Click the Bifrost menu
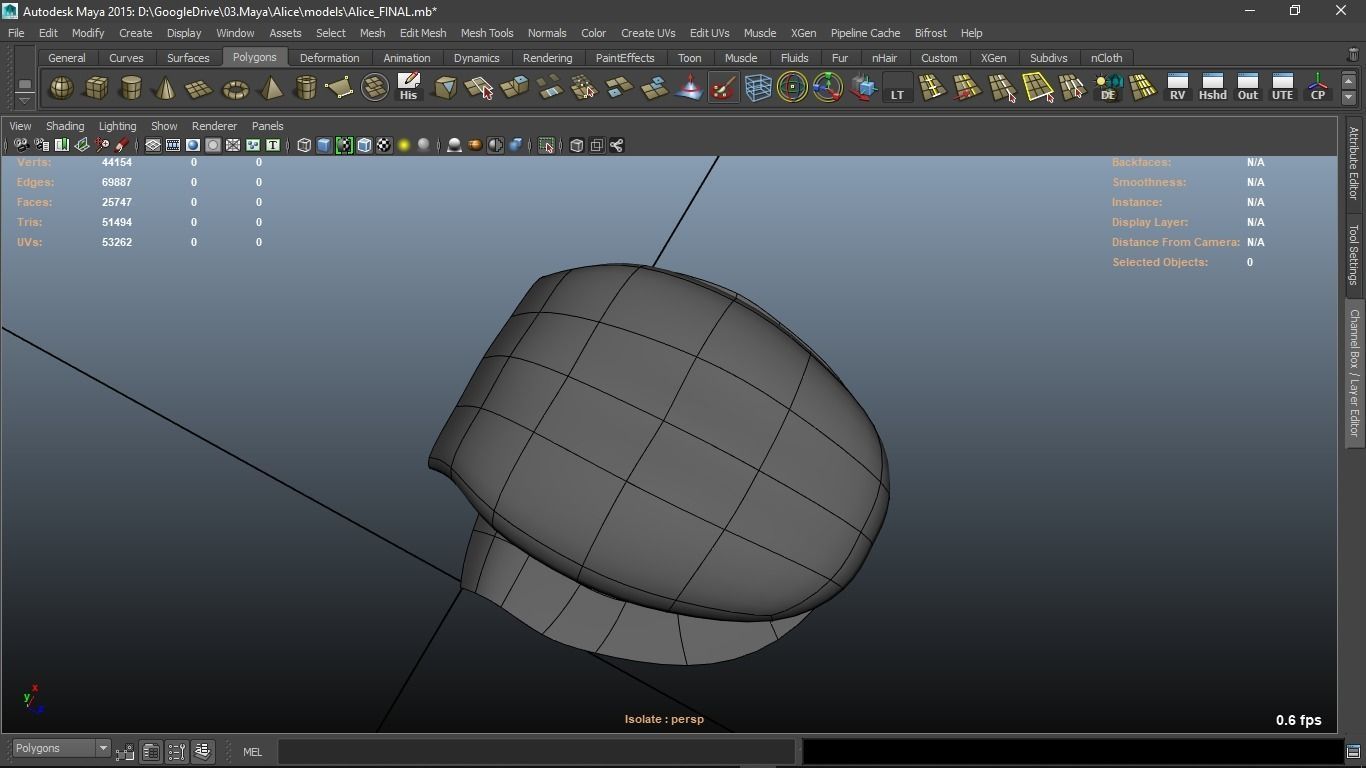 tap(930, 33)
